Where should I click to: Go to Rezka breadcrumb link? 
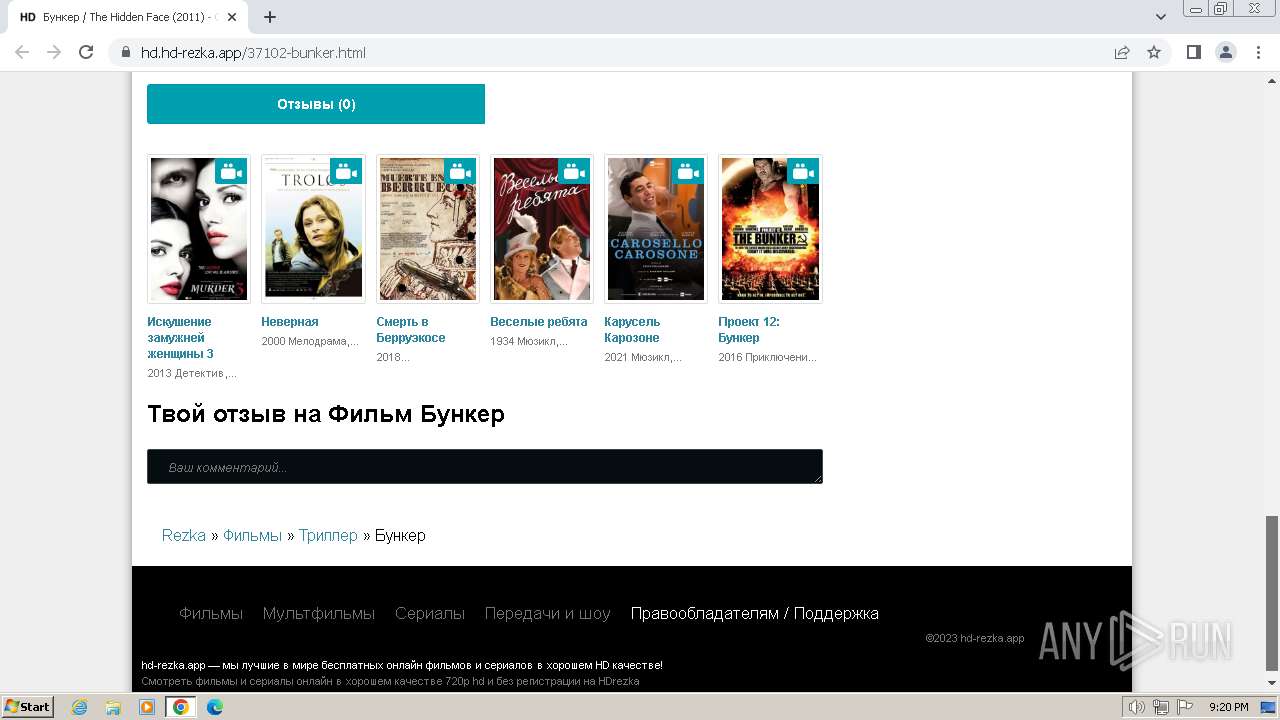coord(184,536)
